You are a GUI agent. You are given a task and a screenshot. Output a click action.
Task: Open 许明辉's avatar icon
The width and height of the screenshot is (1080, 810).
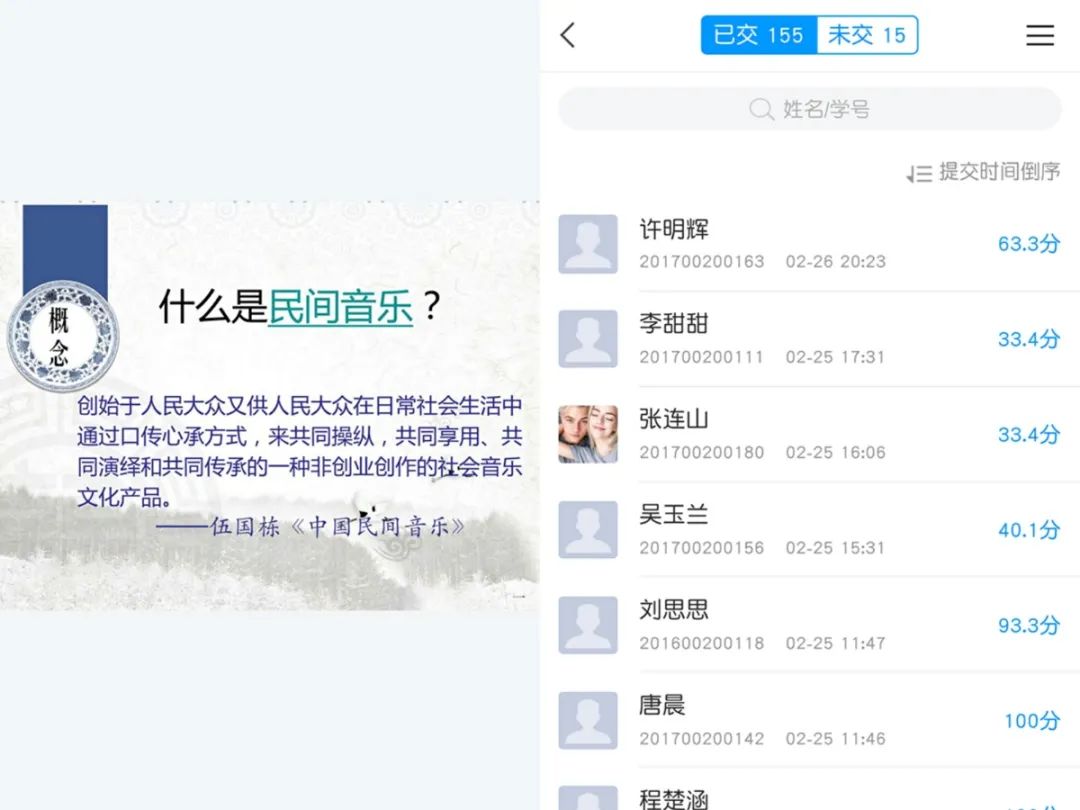(588, 244)
